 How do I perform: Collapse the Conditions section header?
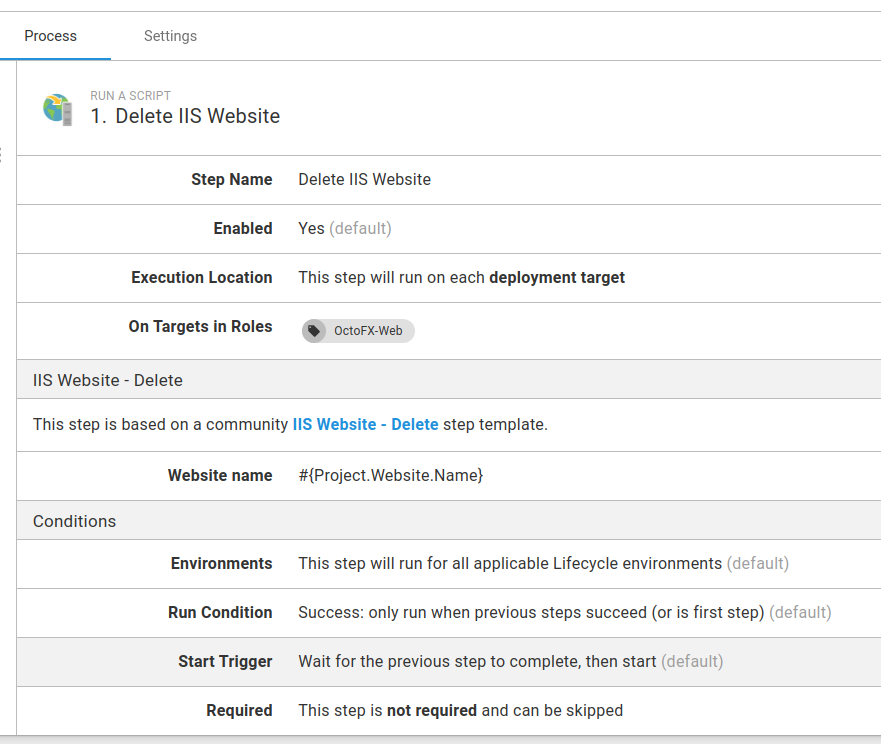448,521
